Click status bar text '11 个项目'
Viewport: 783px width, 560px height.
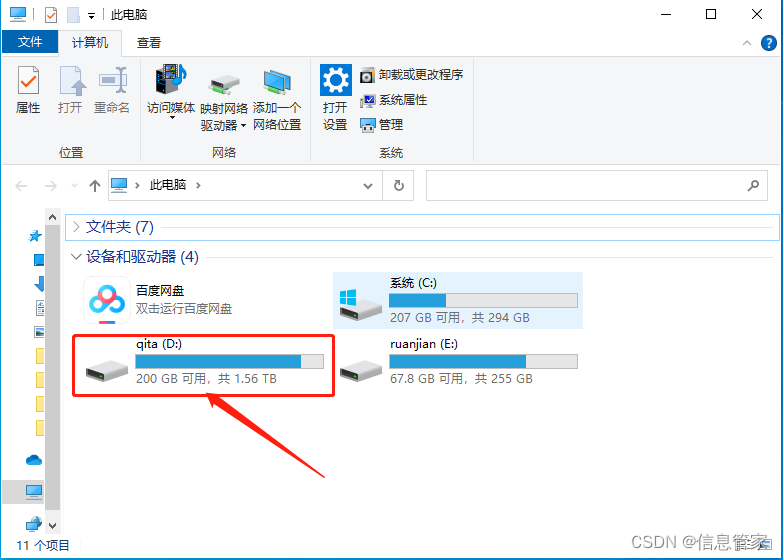click(42, 546)
